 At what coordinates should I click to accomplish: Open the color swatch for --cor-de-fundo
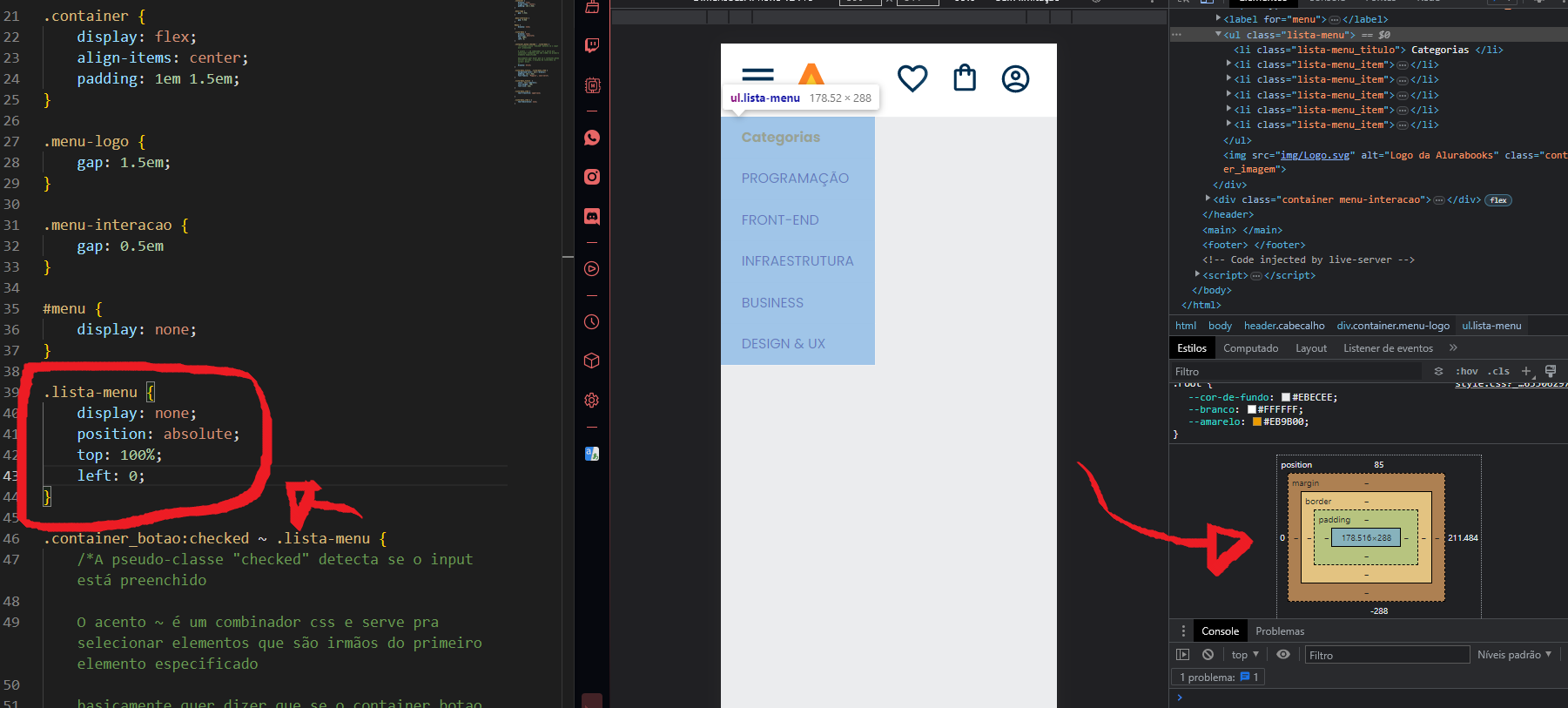pos(1285,397)
